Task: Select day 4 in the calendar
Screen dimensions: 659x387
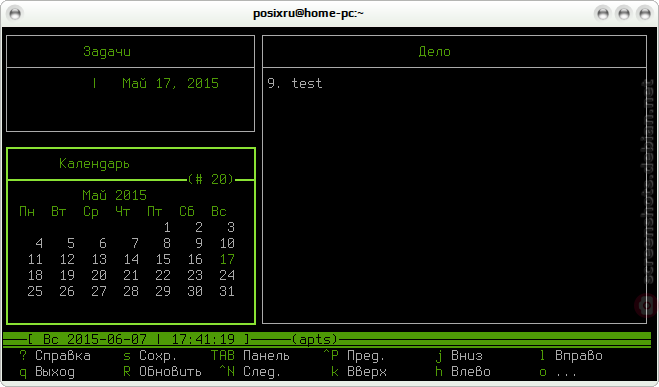Action: 39,243
